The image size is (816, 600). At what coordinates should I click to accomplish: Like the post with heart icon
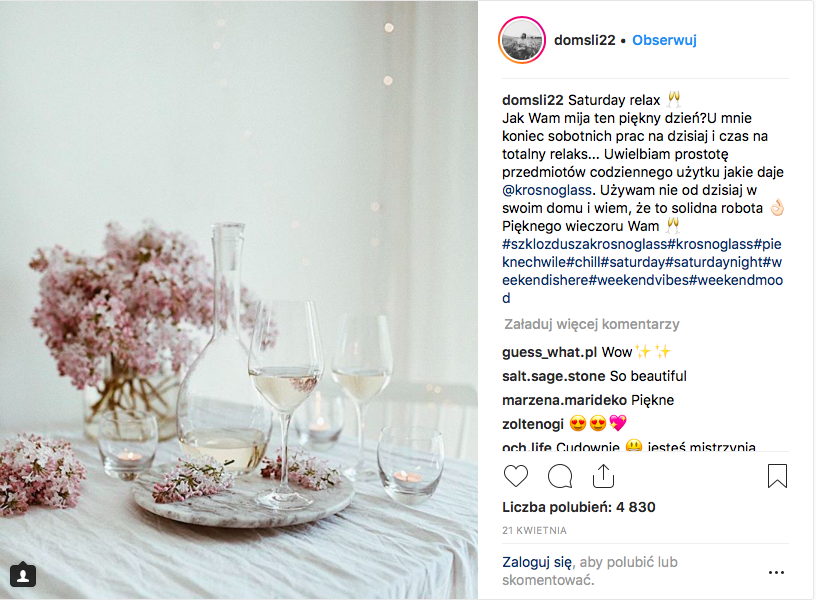(x=516, y=476)
